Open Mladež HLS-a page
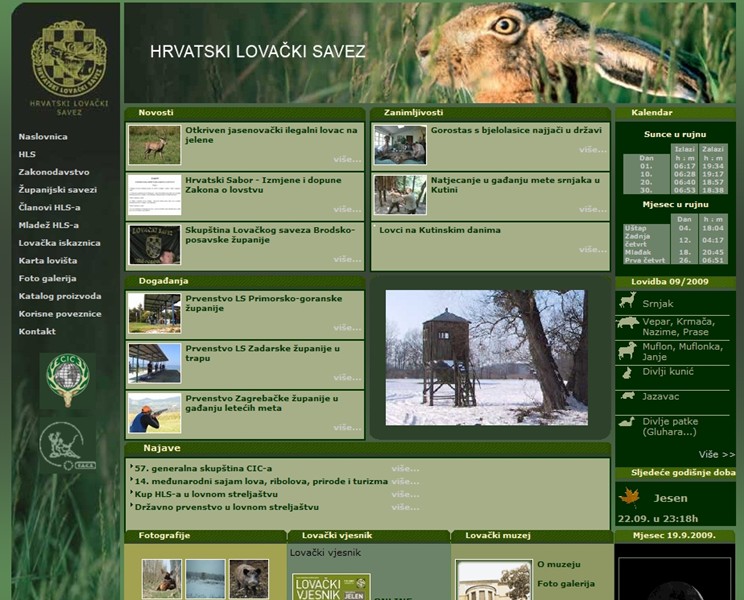The width and height of the screenshot is (744, 600). point(49,225)
